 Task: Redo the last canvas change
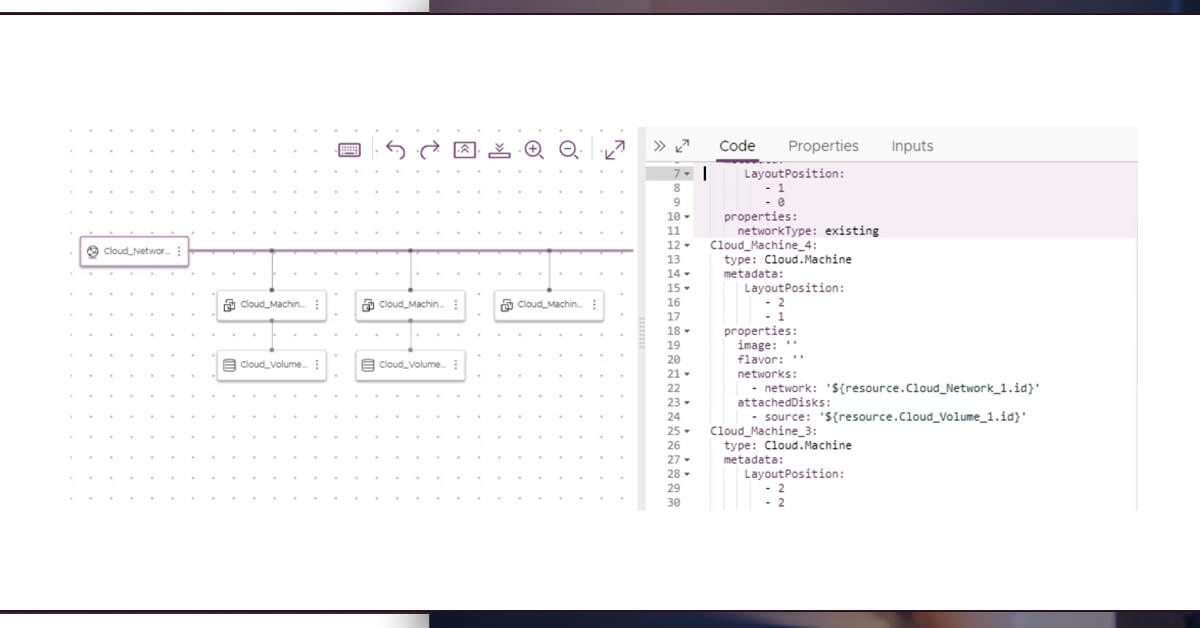pyautogui.click(x=429, y=150)
